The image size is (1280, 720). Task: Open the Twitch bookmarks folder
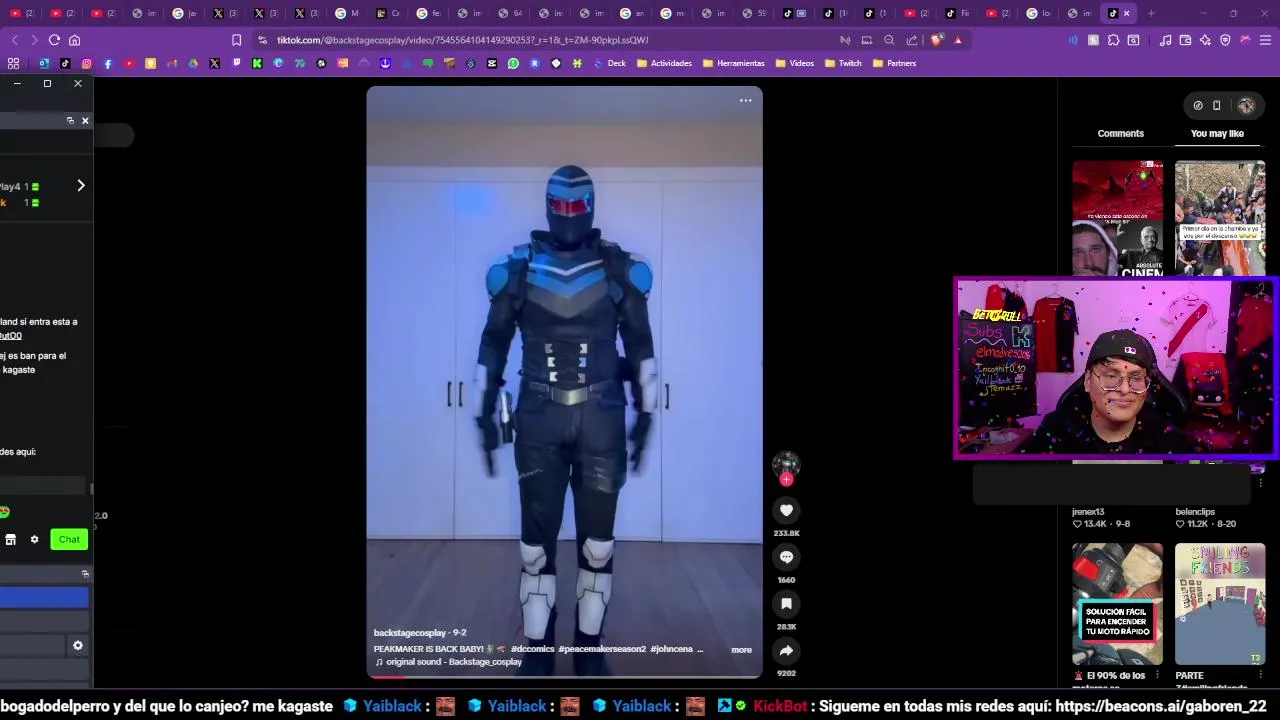(x=843, y=63)
